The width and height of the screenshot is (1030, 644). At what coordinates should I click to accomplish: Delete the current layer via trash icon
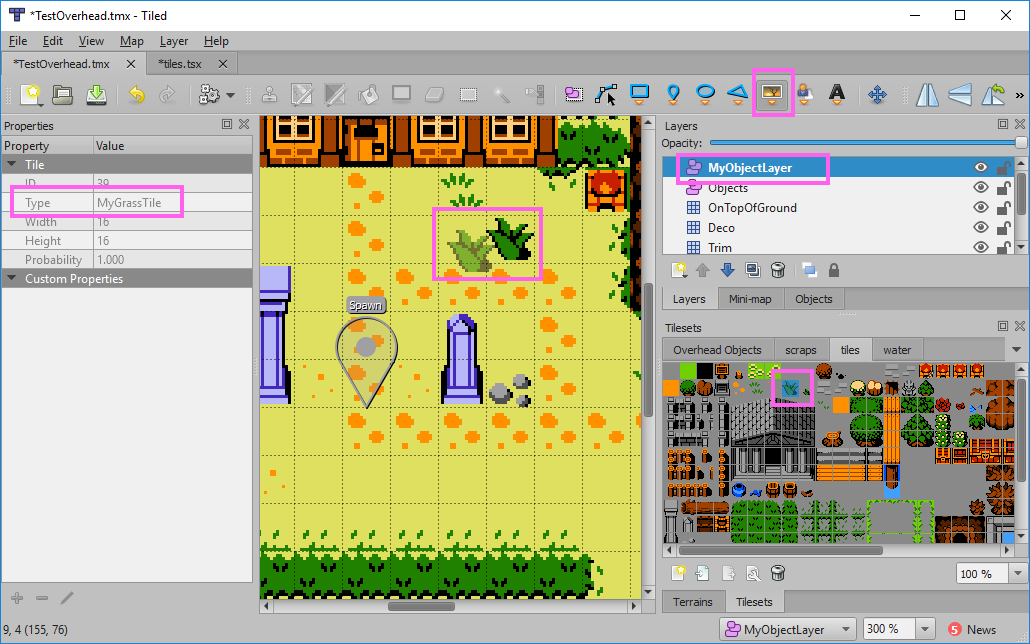click(777, 270)
